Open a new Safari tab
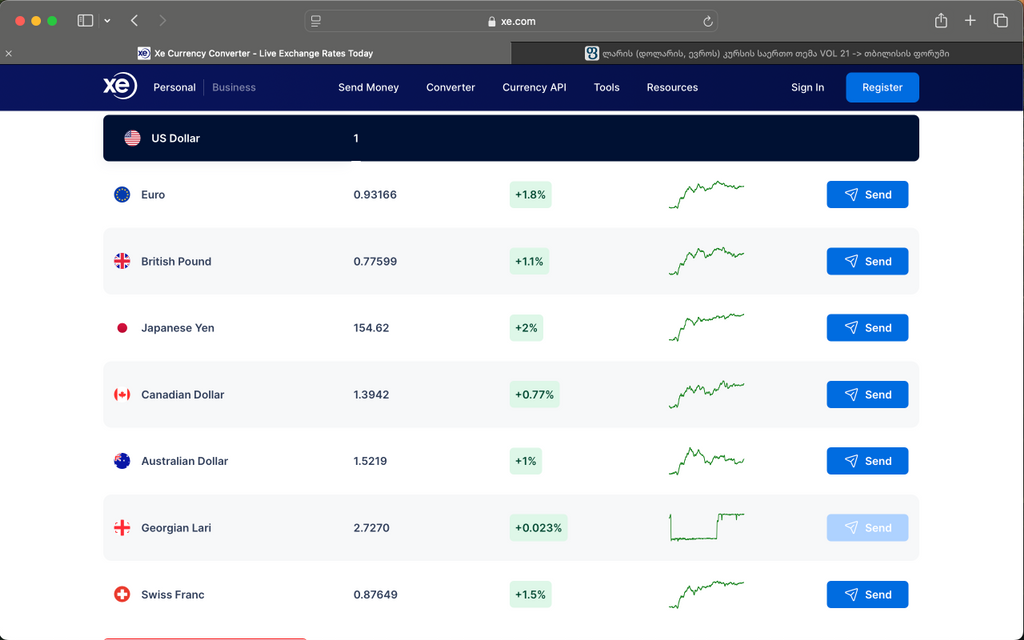1024x640 pixels. click(970, 21)
